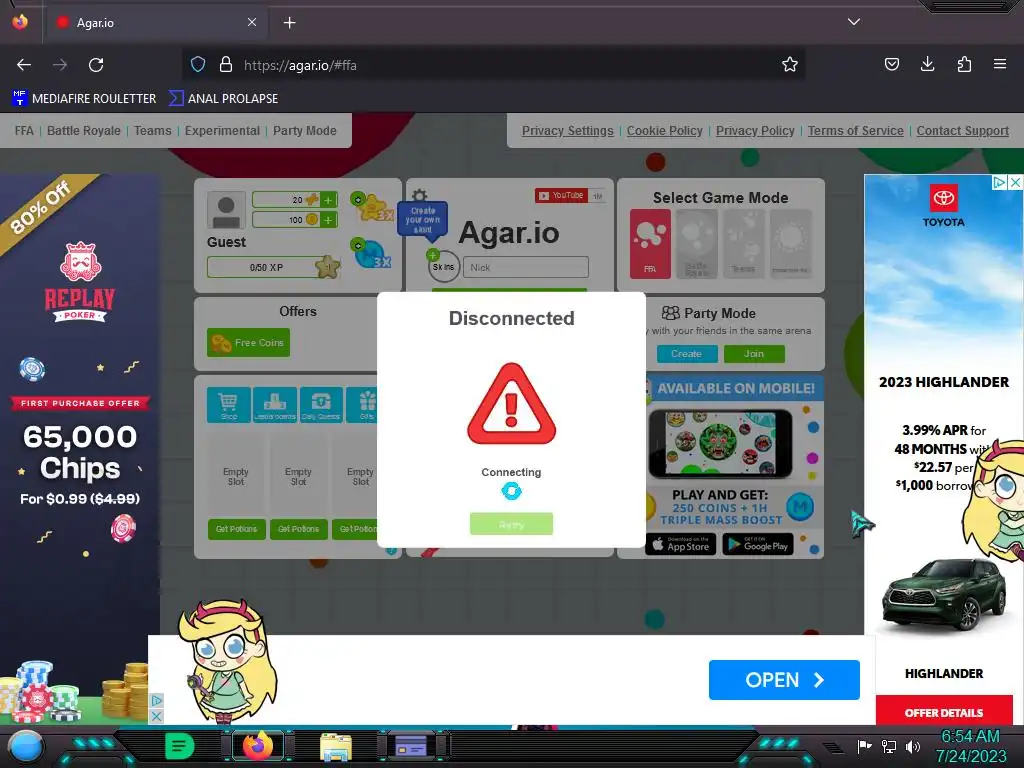Open the Start orb on taskbar
The image size is (1024, 768).
click(x=25, y=746)
